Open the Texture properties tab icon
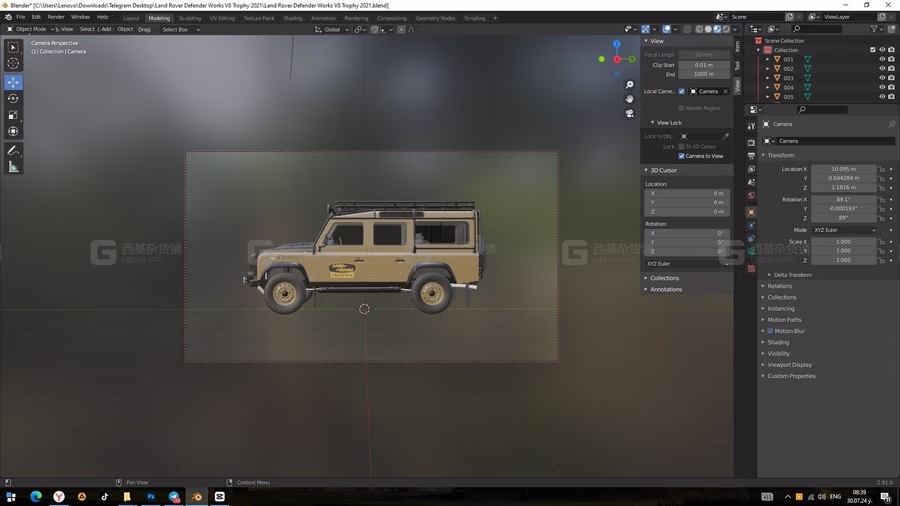This screenshot has width=900, height=506. click(x=751, y=268)
